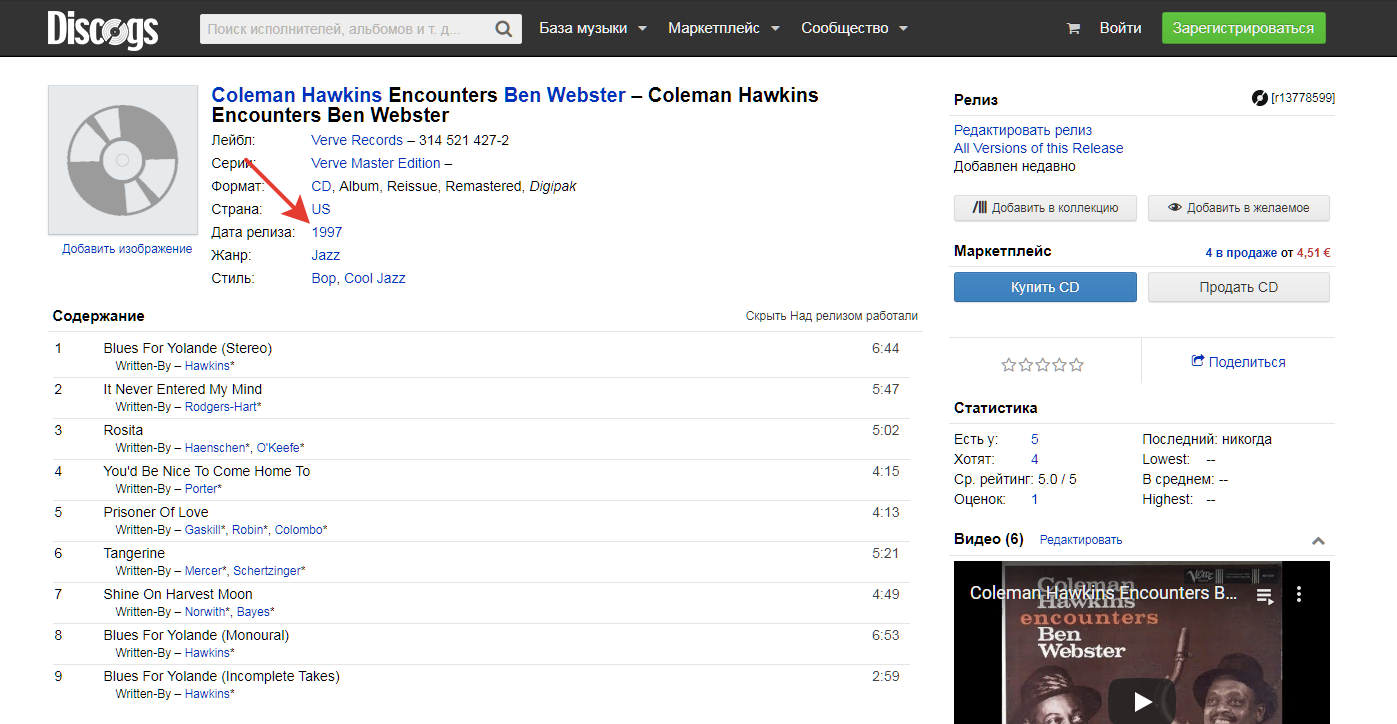
Task: Toggle Скрыть Над релизом работали credits
Action: click(x=832, y=316)
